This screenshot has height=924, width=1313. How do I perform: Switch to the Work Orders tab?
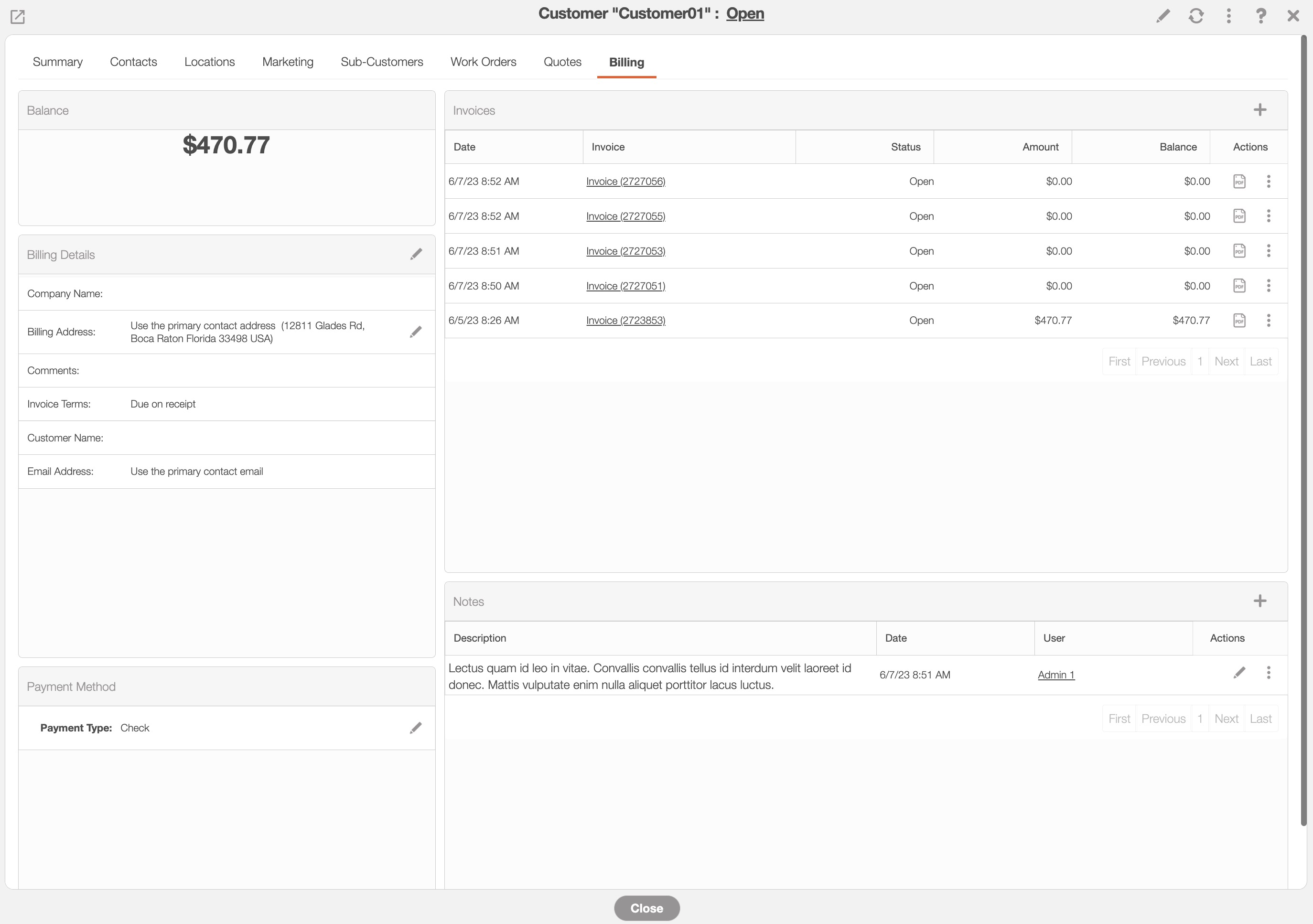(483, 62)
